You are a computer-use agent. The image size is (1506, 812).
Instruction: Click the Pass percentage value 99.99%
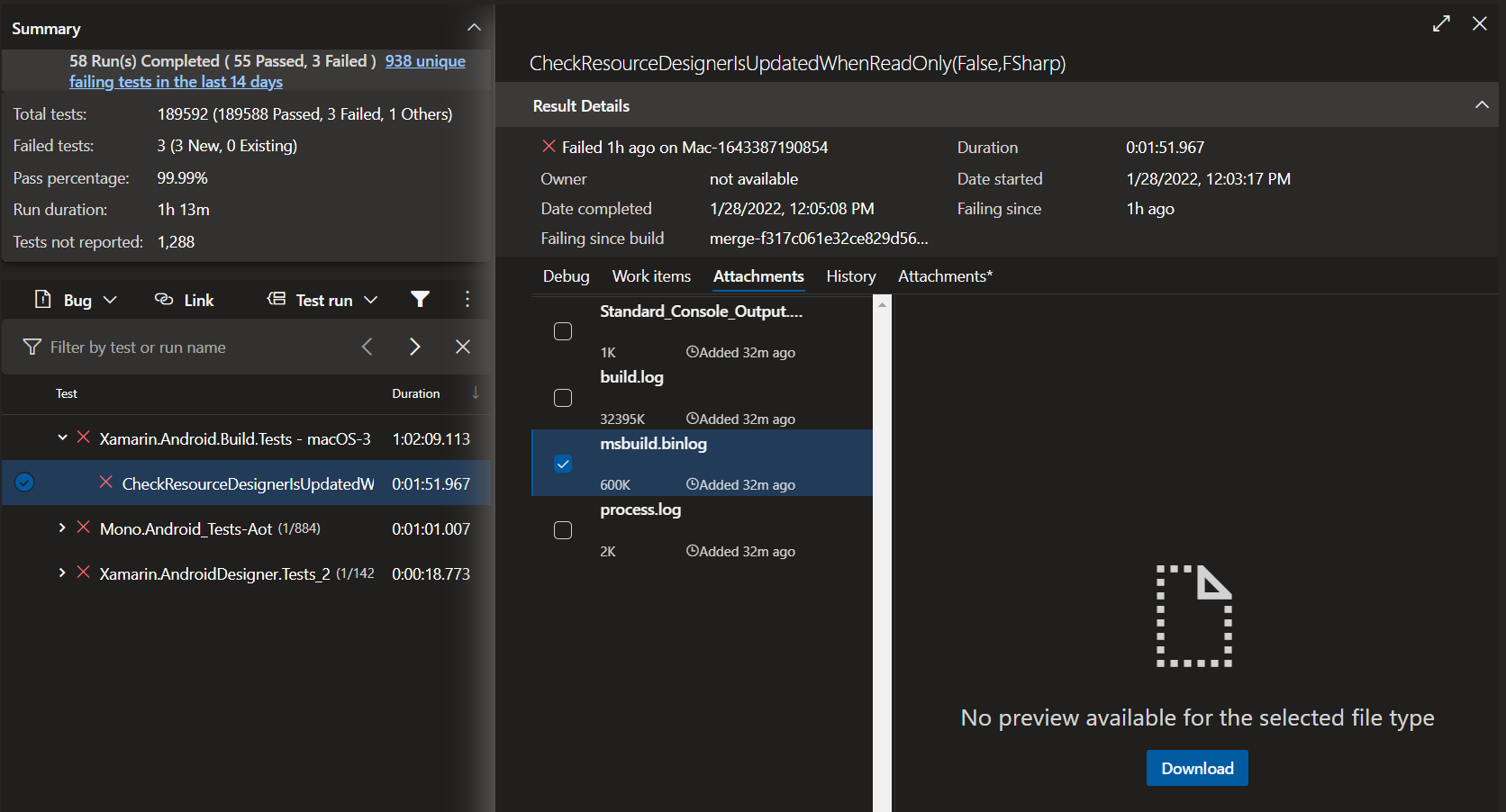[182, 178]
